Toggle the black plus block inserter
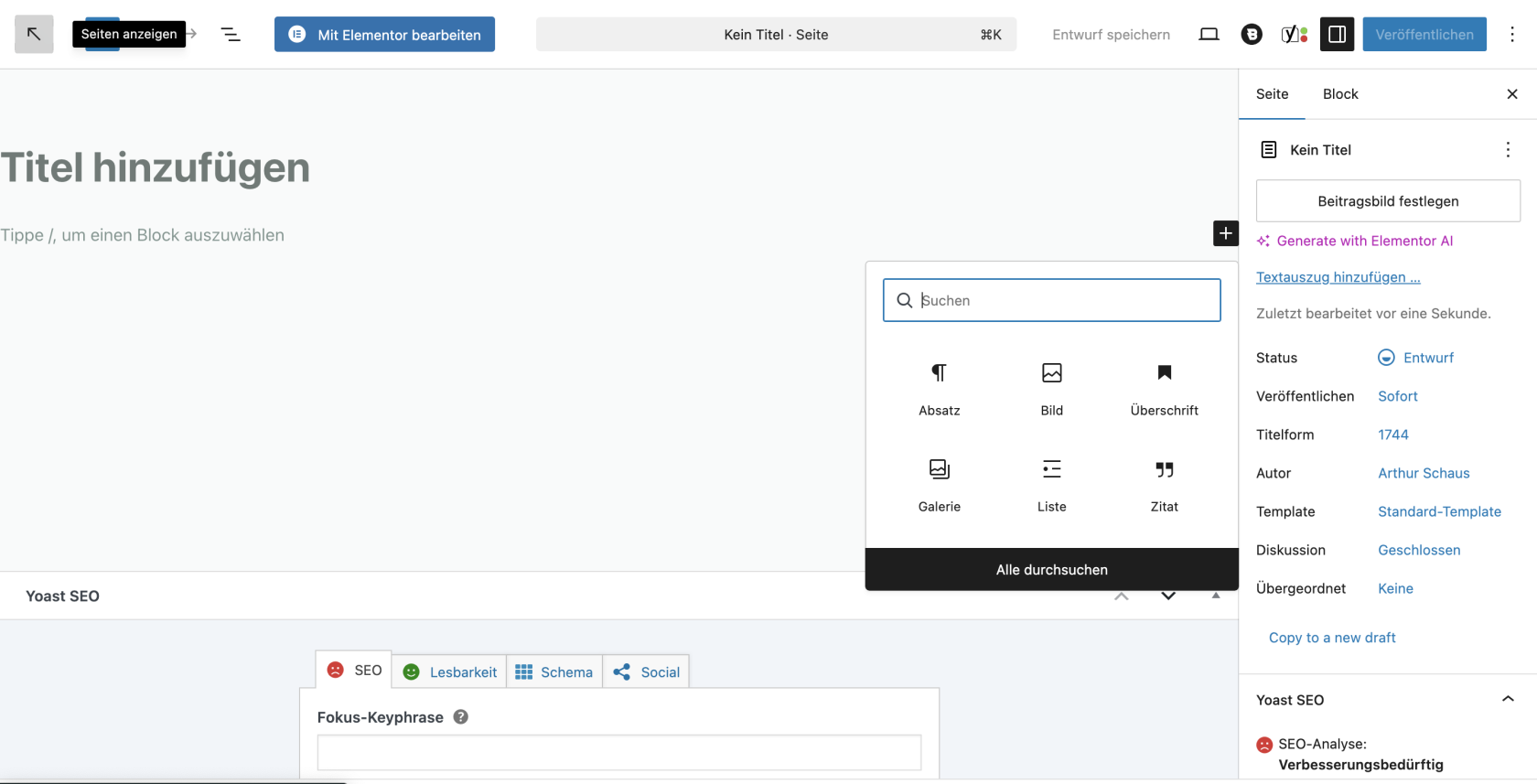The height and width of the screenshot is (784, 1537). tap(1226, 233)
